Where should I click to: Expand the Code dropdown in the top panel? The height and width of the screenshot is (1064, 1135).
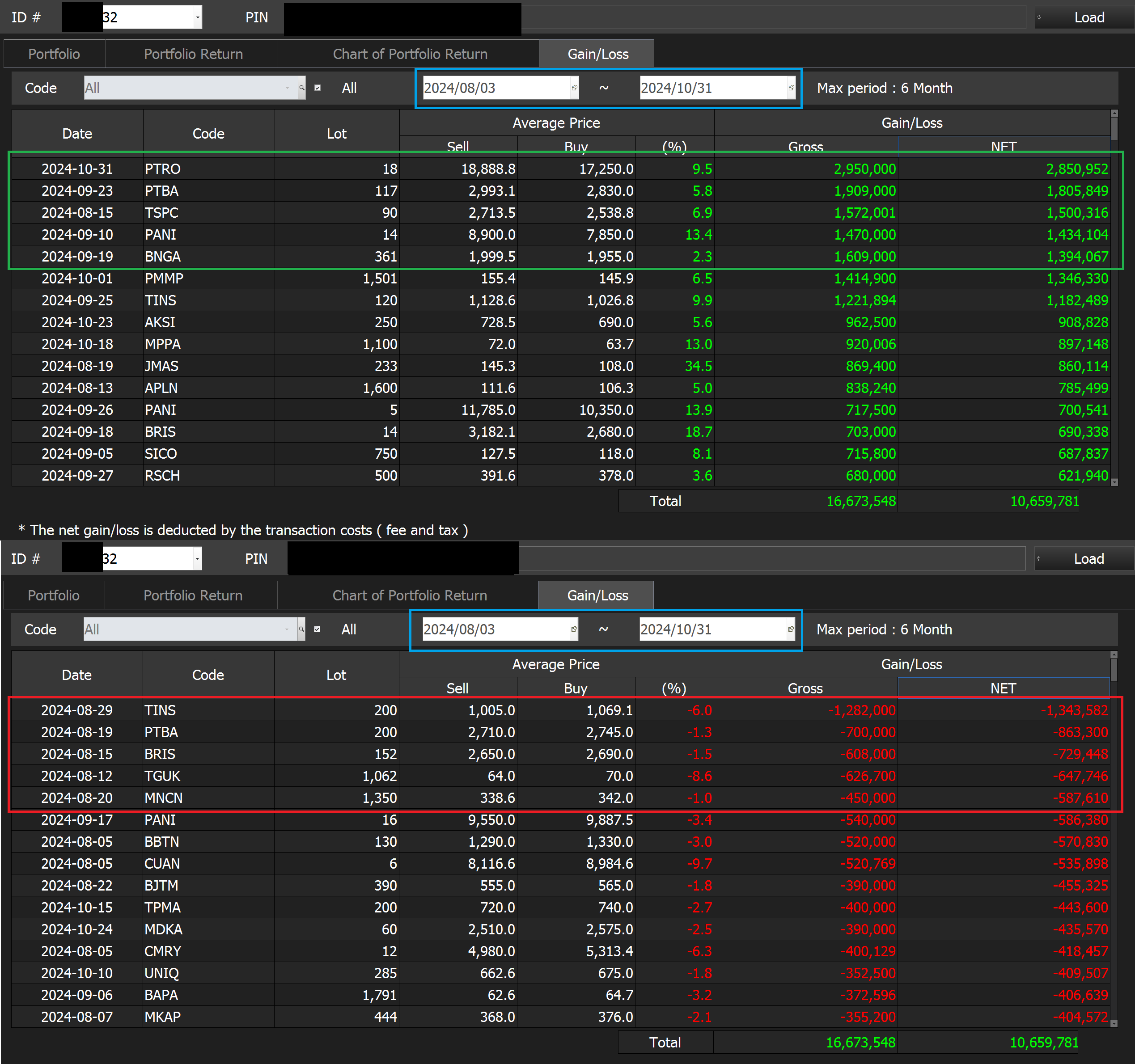[287, 88]
